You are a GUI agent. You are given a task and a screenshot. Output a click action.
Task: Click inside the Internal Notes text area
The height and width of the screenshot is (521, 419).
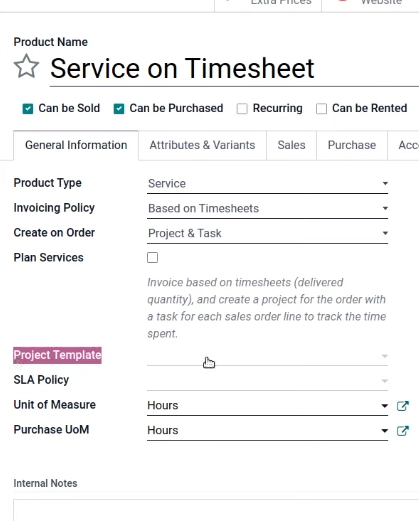pos(216,510)
